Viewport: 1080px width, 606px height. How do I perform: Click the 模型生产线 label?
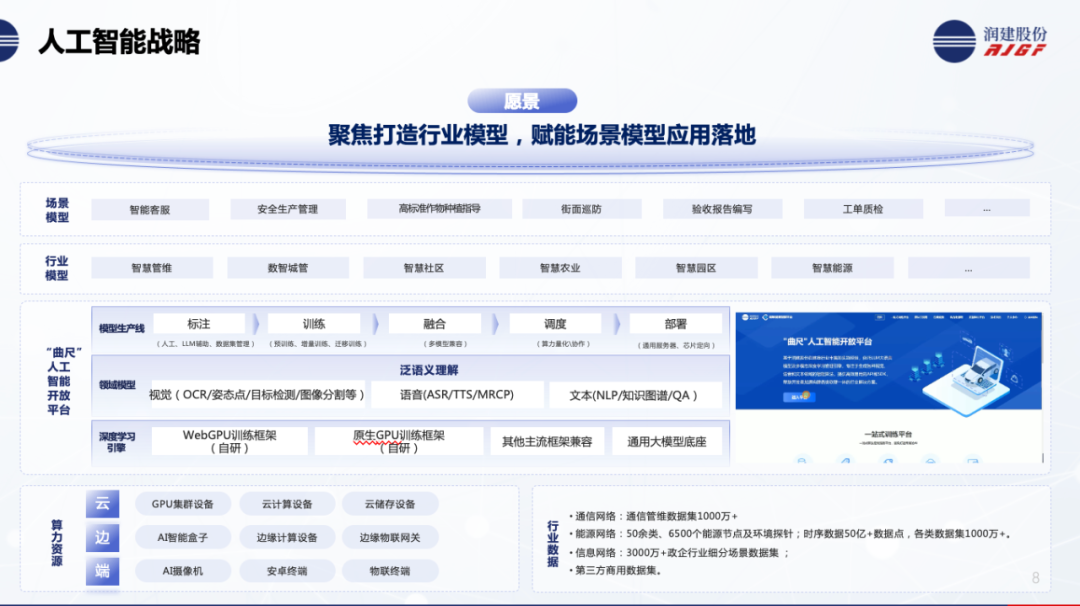click(122, 328)
